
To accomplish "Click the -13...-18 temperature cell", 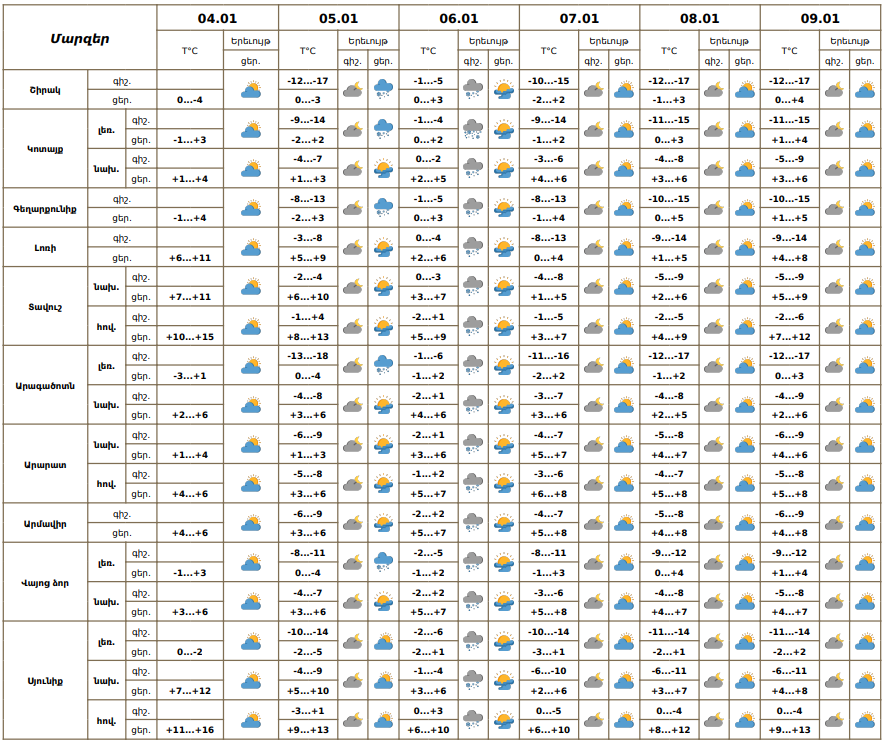I will click(308, 356).
